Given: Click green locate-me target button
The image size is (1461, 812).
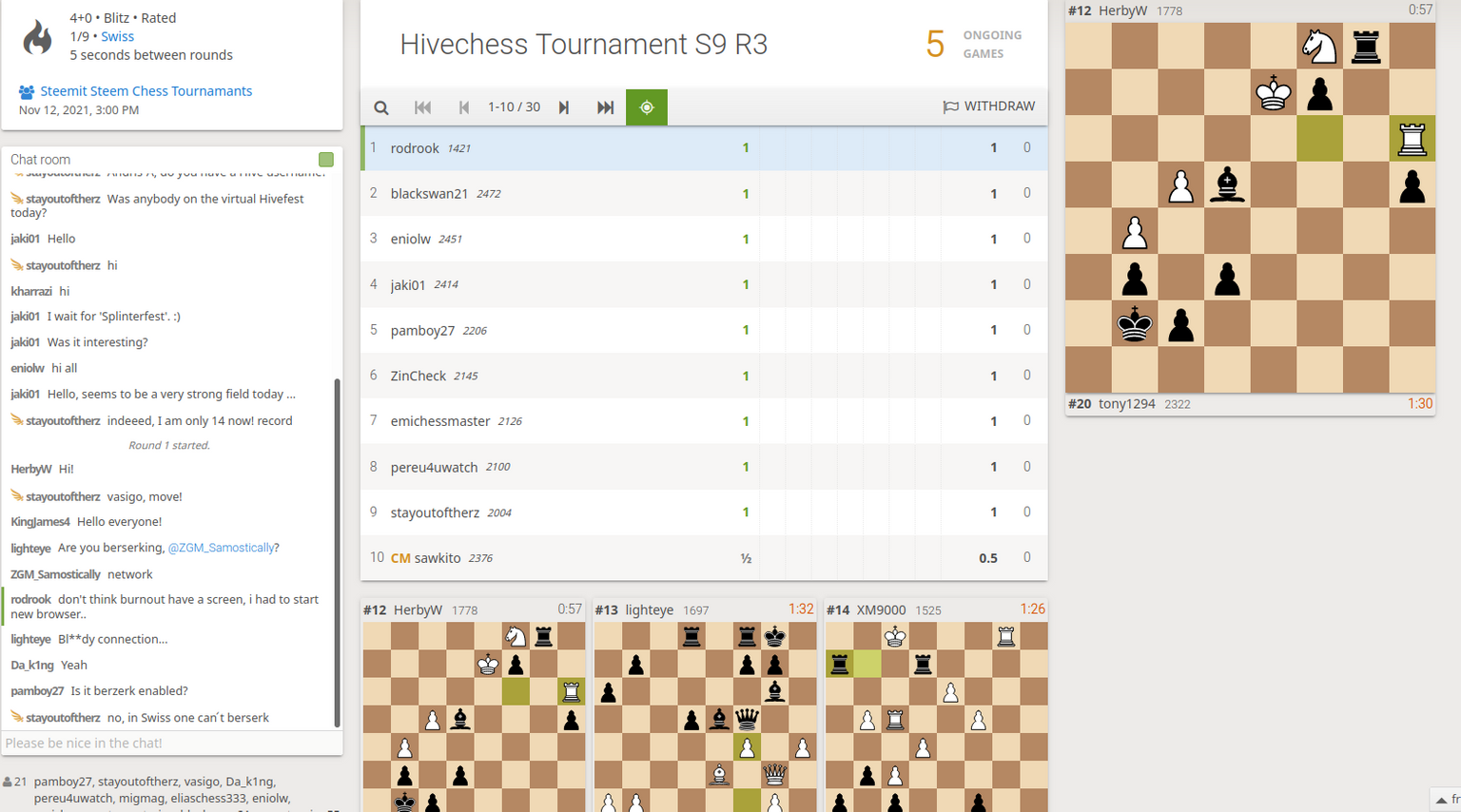Looking at the screenshot, I should [x=647, y=107].
